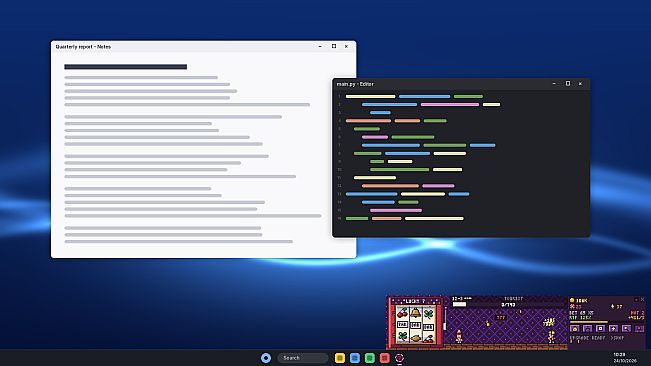
Task: Open the red app icon in taskbar
Action: coord(384,358)
